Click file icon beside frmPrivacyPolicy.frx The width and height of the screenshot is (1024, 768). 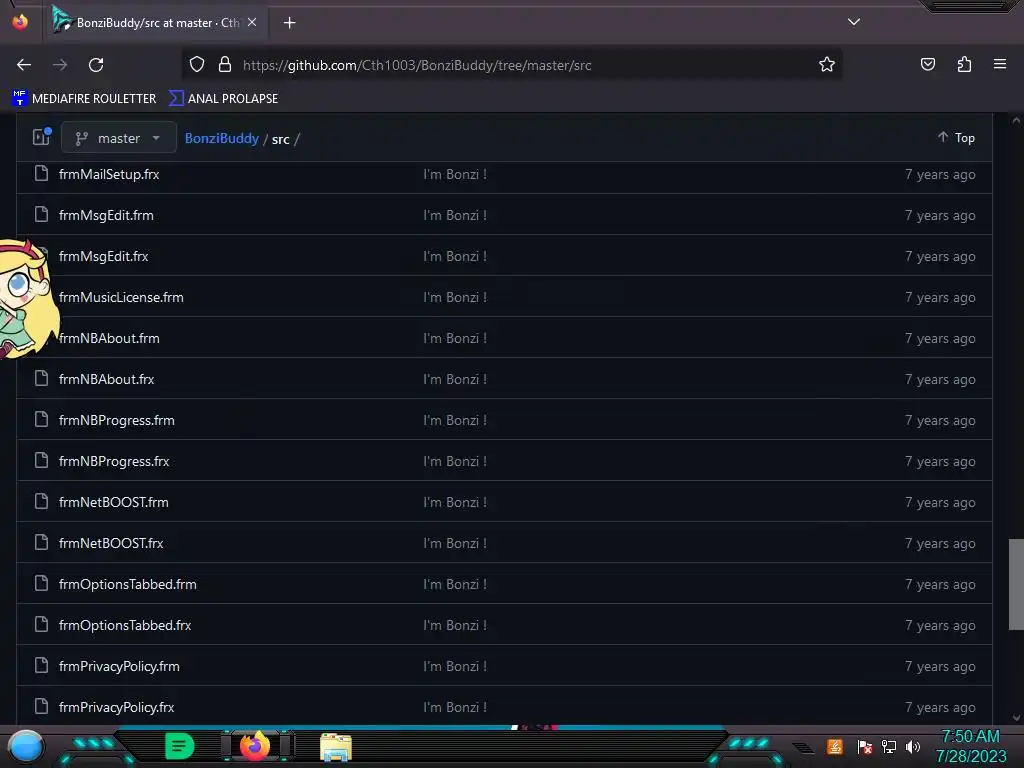click(41, 706)
